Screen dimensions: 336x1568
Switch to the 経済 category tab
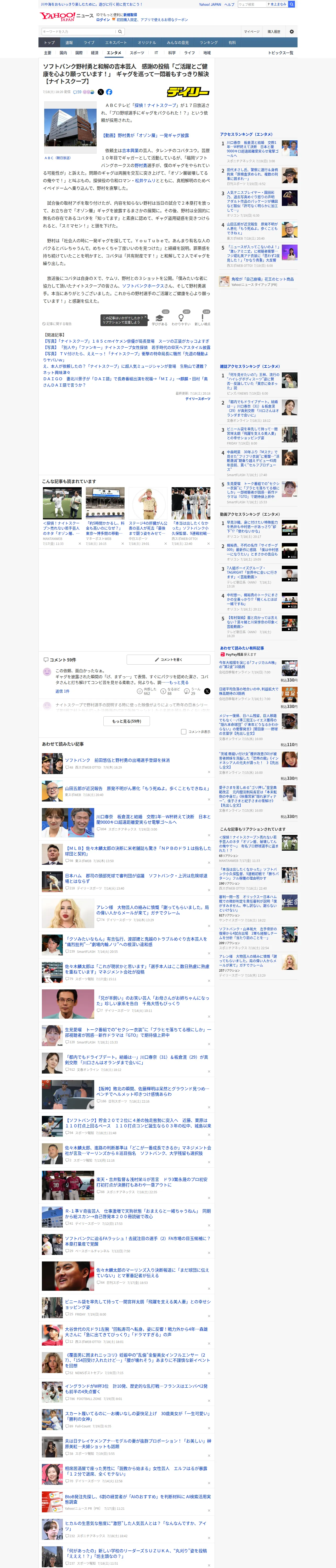tap(94, 53)
